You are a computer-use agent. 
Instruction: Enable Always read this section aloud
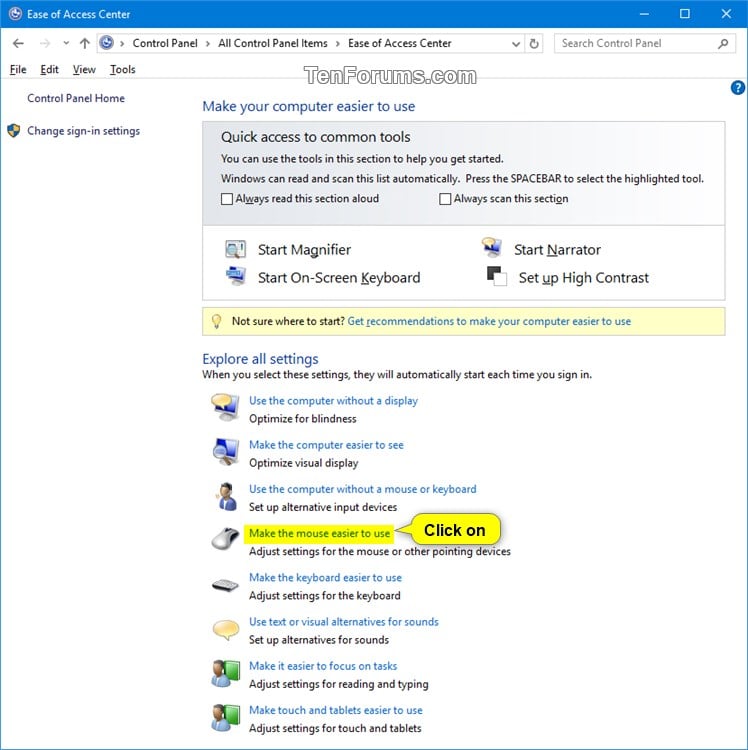[227, 199]
